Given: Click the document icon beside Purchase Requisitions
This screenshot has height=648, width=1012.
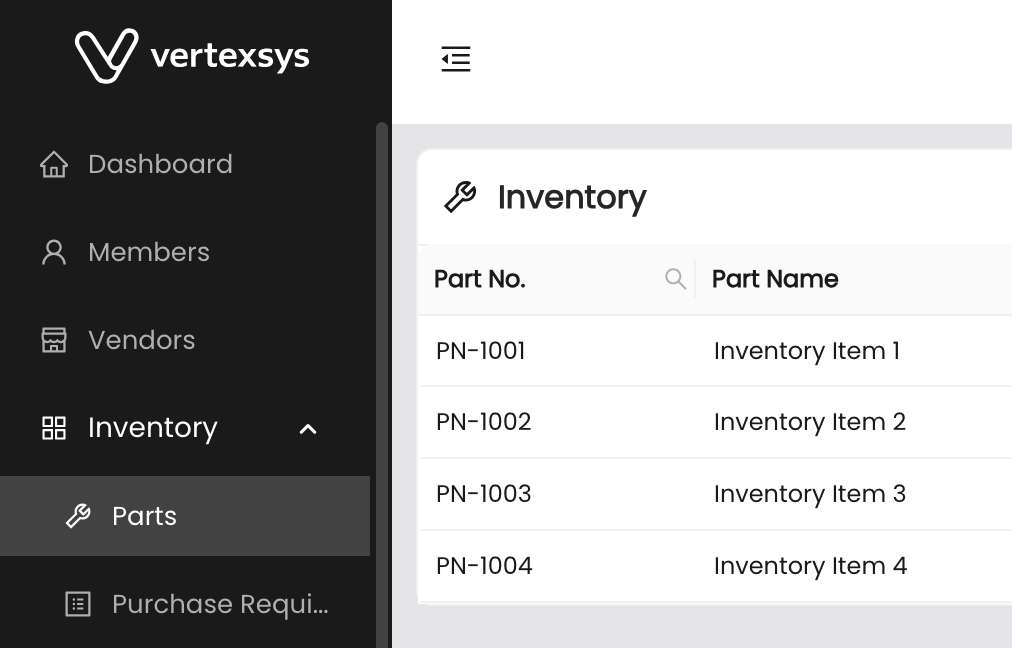Looking at the screenshot, I should tap(77, 604).
